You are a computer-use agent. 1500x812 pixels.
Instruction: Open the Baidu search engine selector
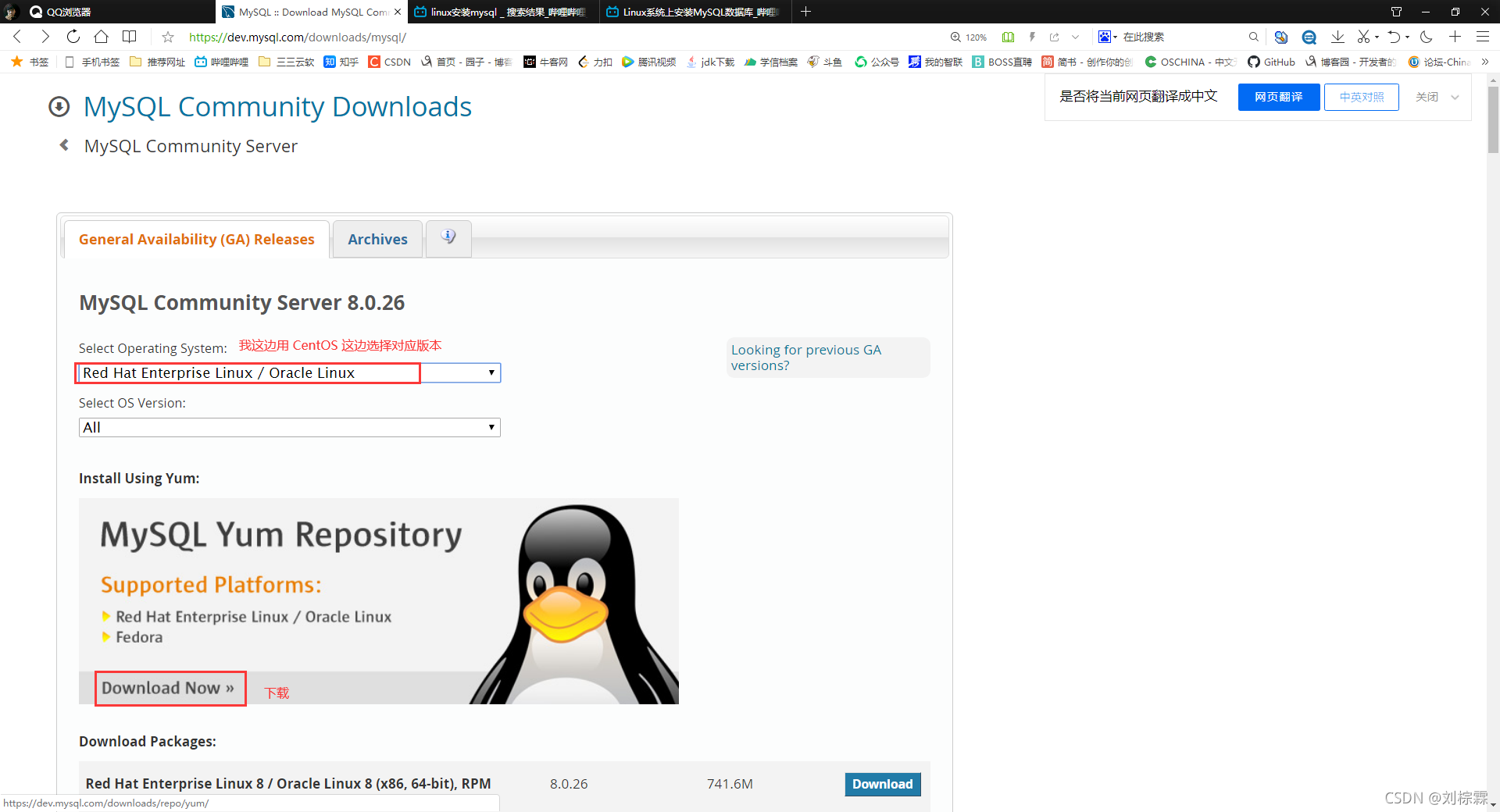[x=1107, y=37]
